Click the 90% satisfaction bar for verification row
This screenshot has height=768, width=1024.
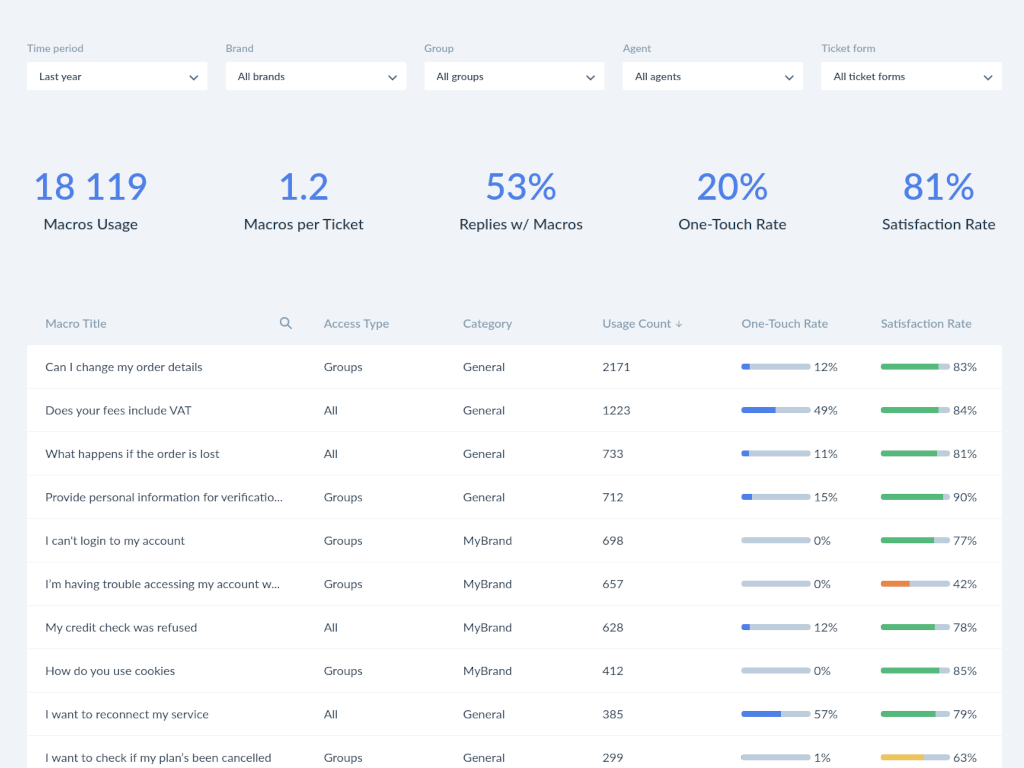(915, 497)
